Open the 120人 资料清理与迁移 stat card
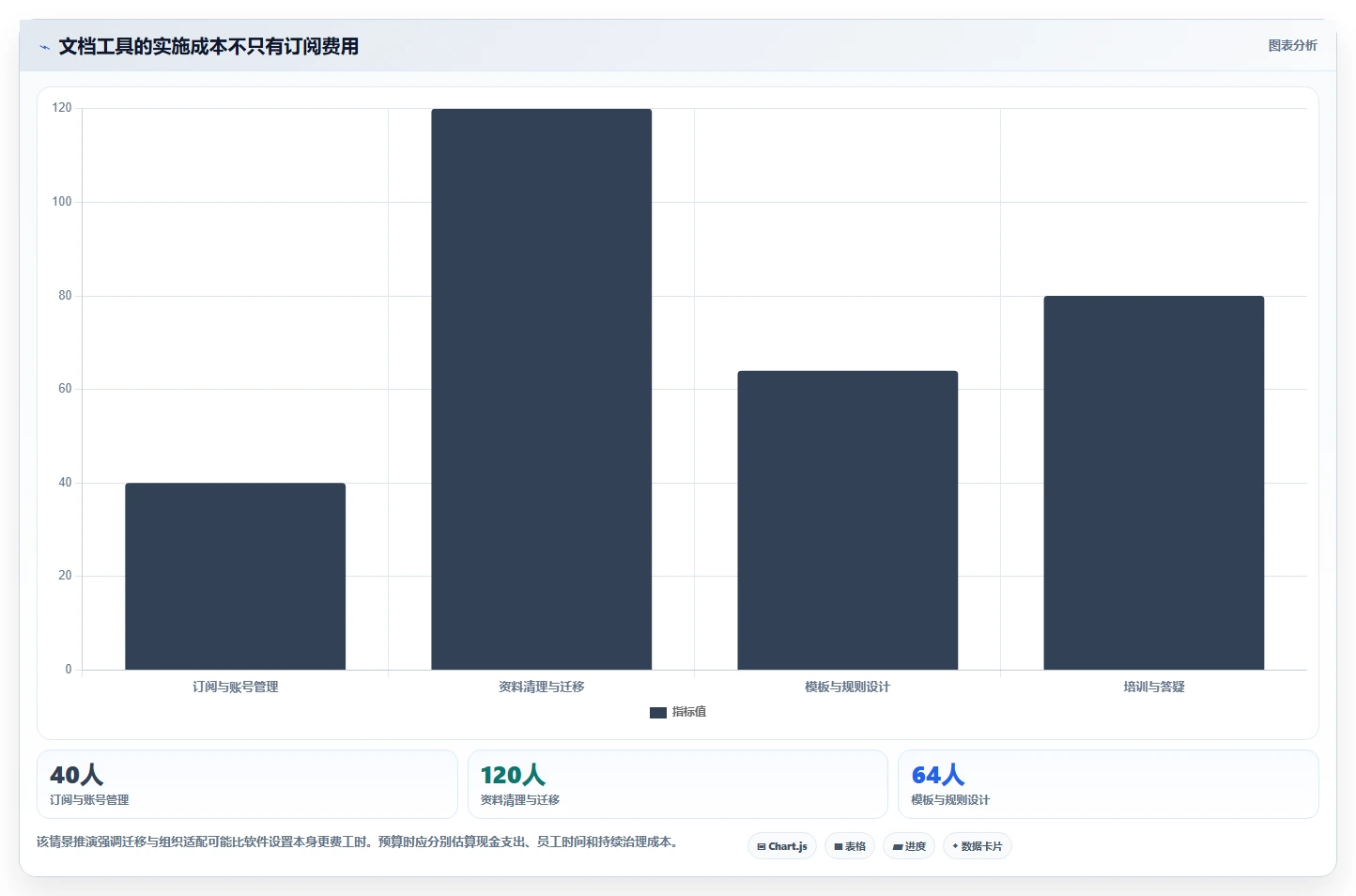 pyautogui.click(x=678, y=784)
